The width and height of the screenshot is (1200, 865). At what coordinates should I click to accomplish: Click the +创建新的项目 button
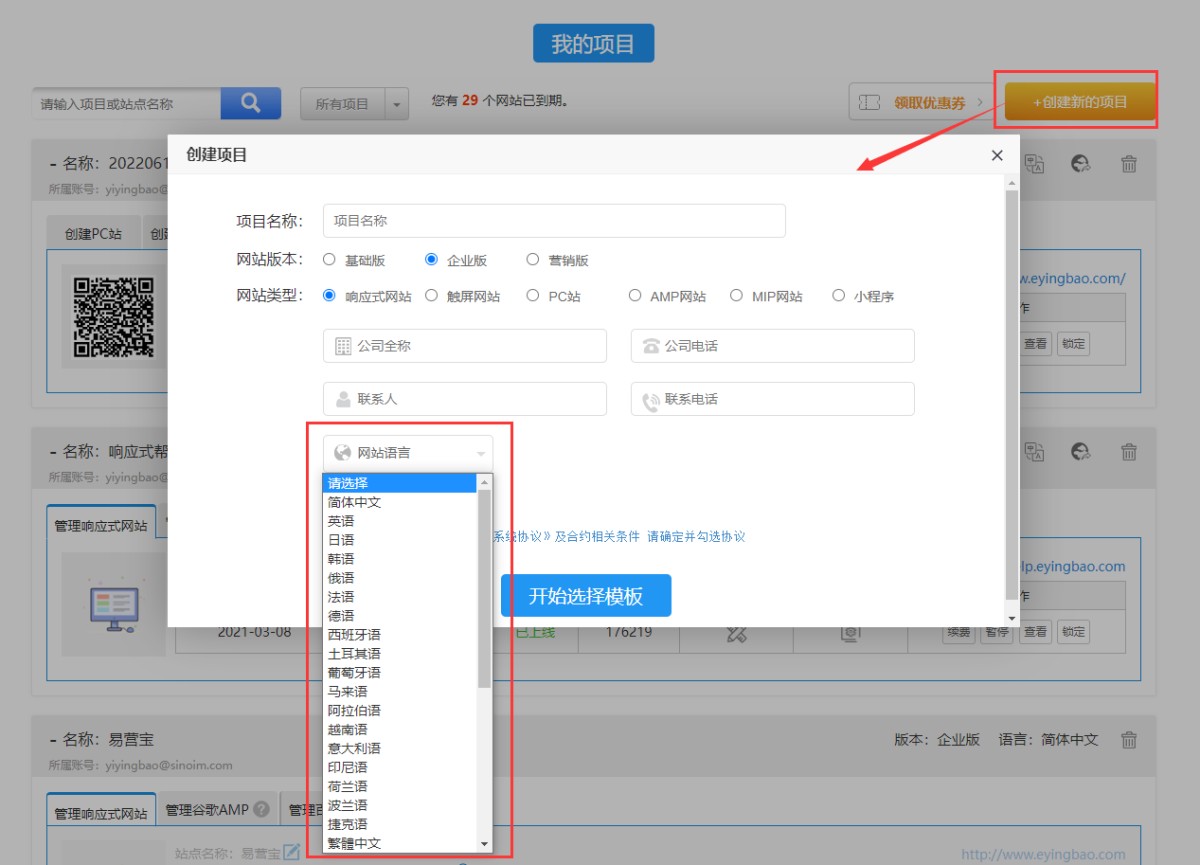1080,102
